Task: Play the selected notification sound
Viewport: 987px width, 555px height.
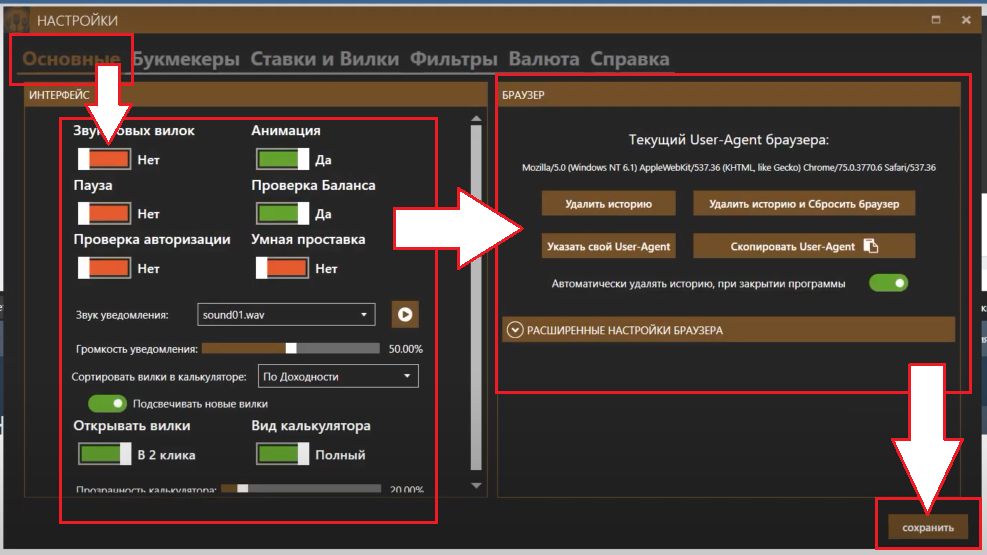Action: (x=405, y=314)
